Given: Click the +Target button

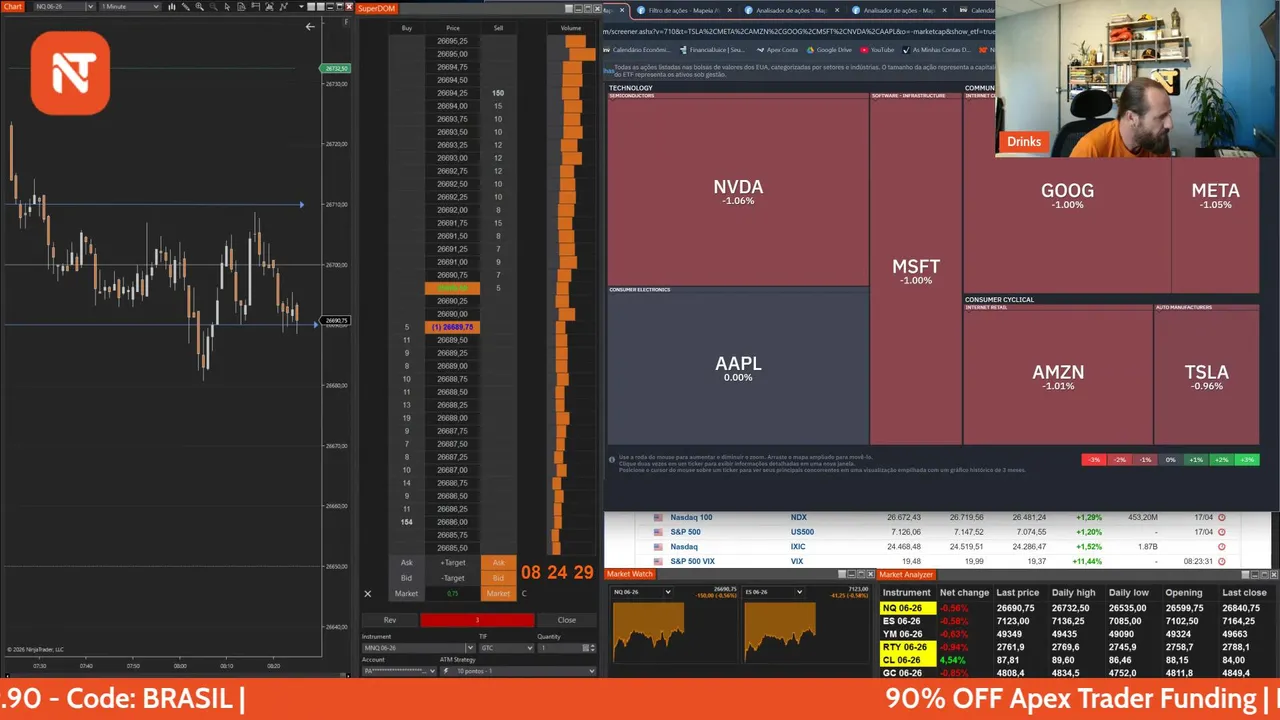Looking at the screenshot, I should coord(453,562).
